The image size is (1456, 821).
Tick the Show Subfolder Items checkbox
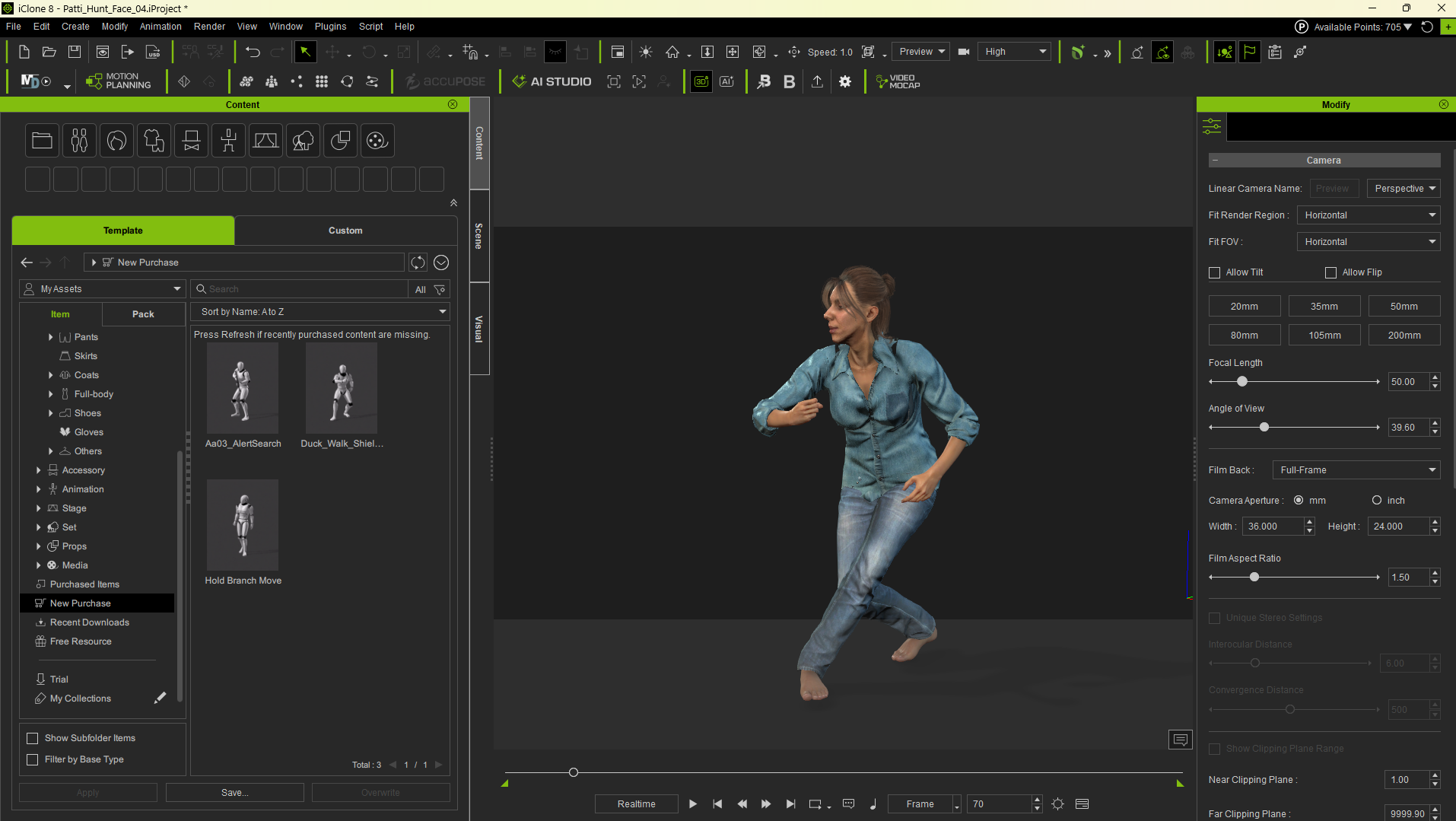[33, 738]
